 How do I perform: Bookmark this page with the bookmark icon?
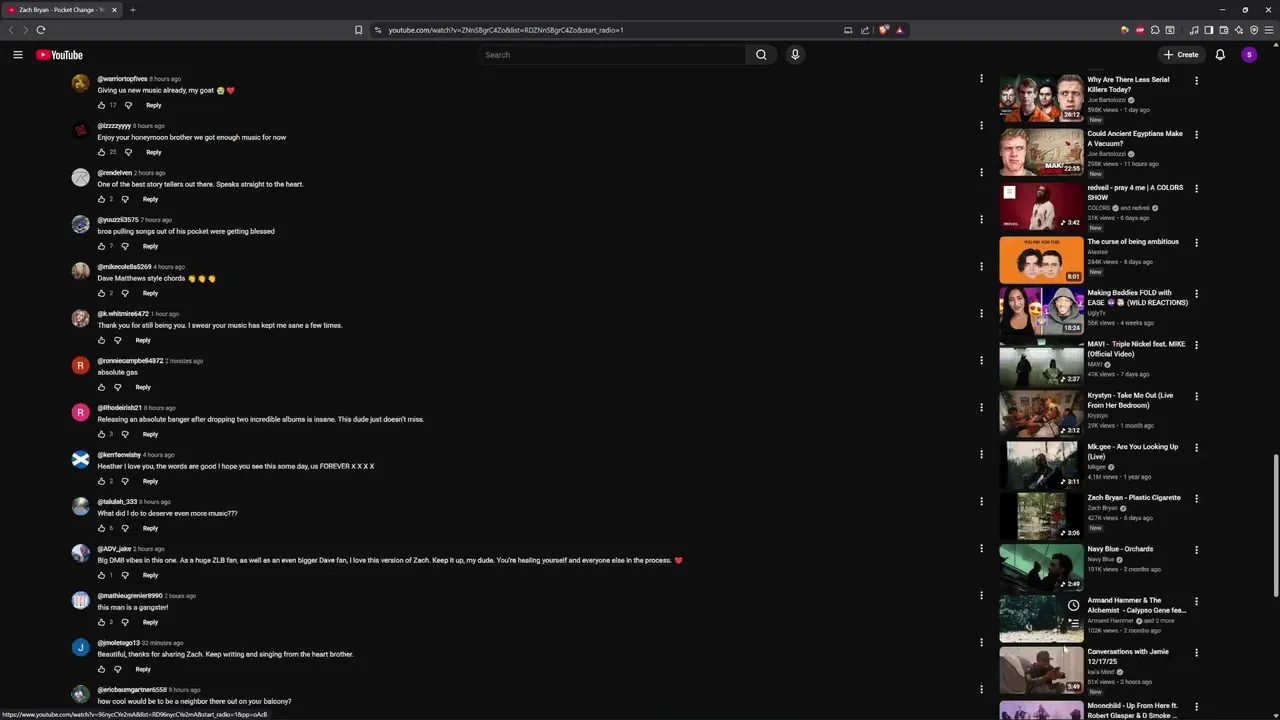[x=358, y=30]
